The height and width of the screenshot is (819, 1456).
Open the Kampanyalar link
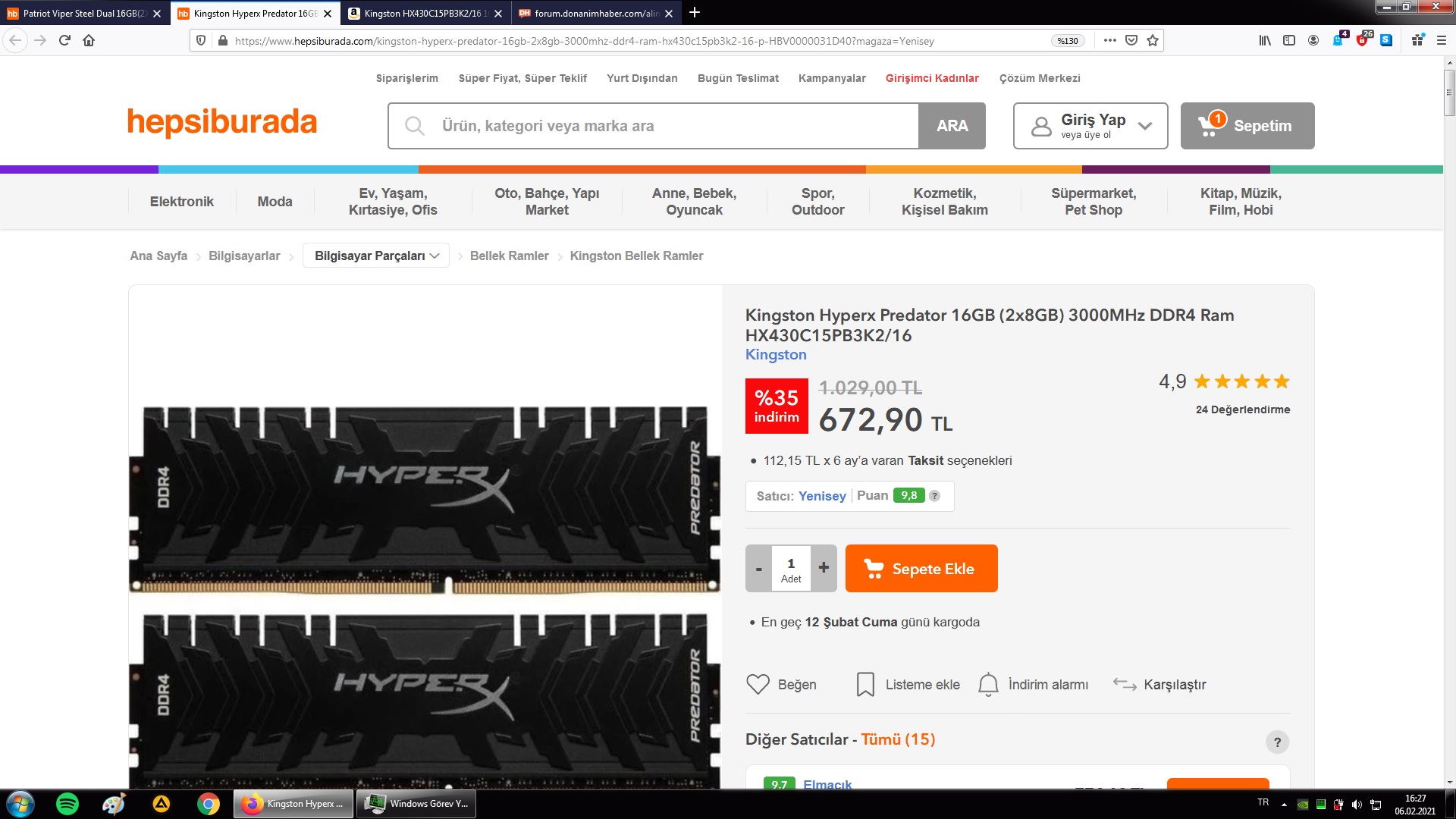point(832,78)
